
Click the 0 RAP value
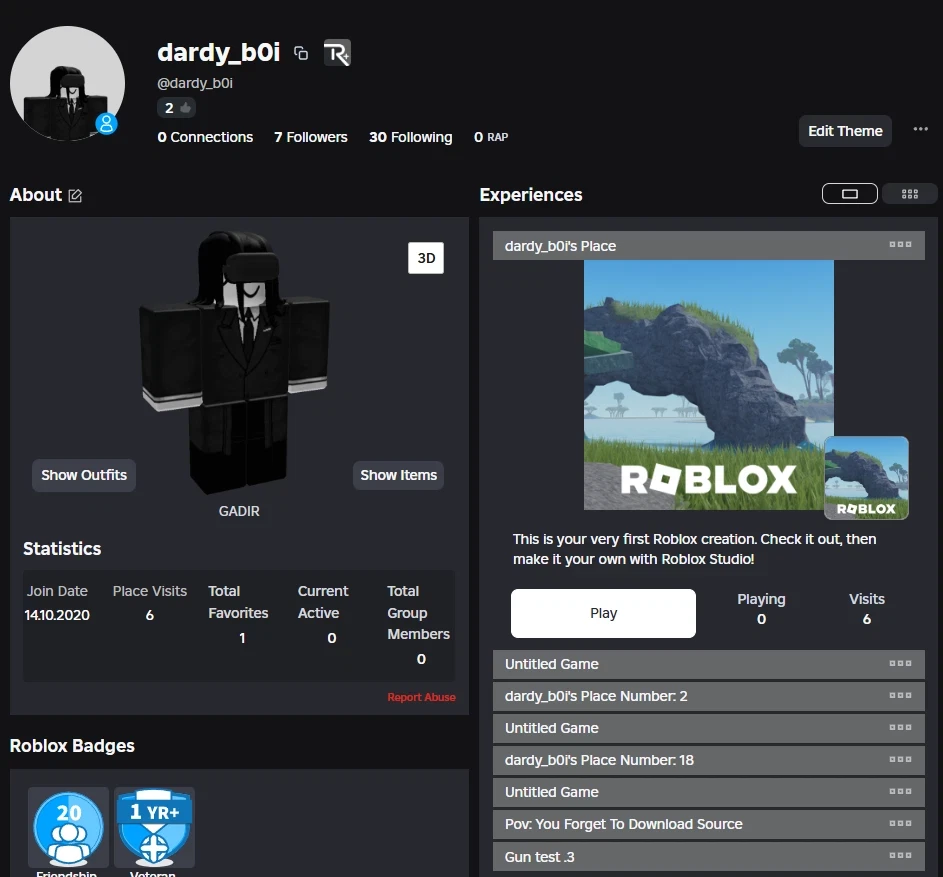[x=491, y=137]
